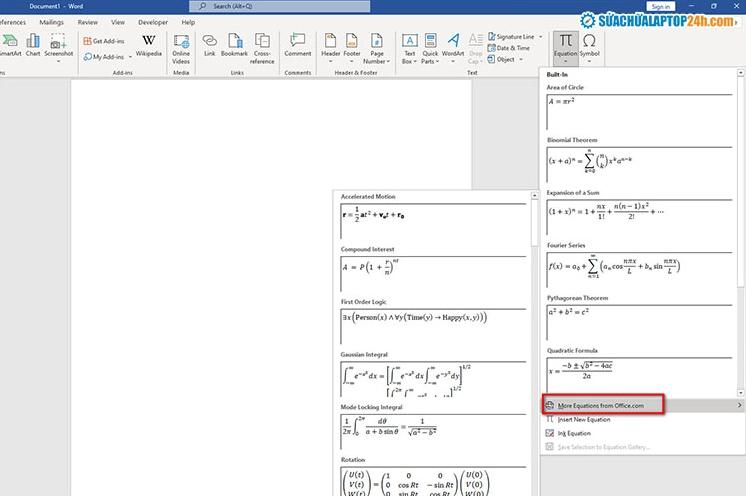Insert the Binomial Theorem equation
The width and height of the screenshot is (746, 496).
pos(639,164)
